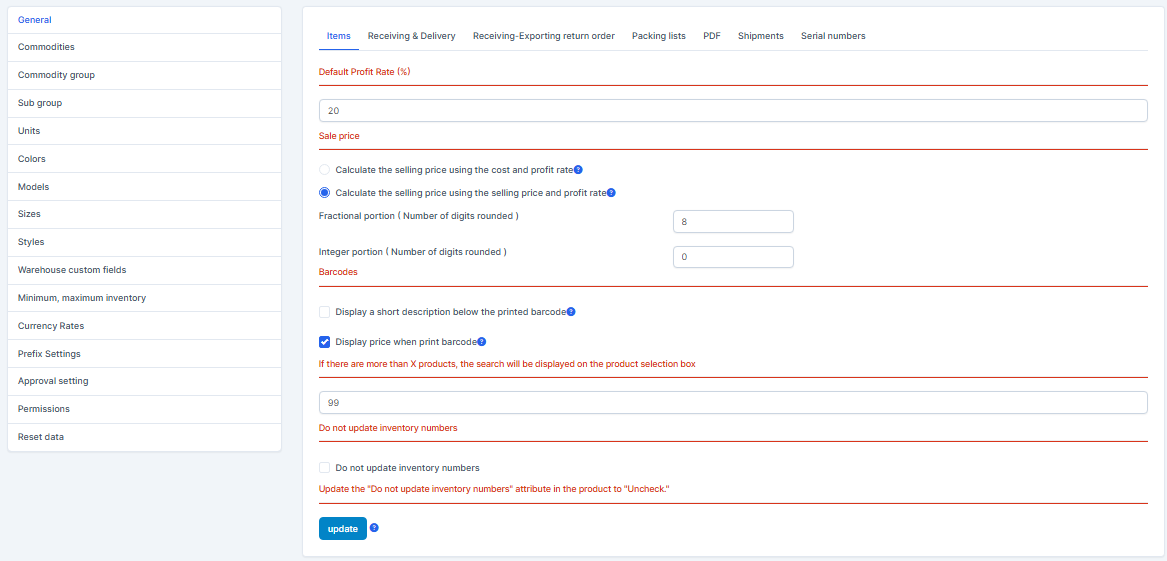Click help icon beside selling price and profit rate
The height and width of the screenshot is (561, 1167).
tap(611, 193)
